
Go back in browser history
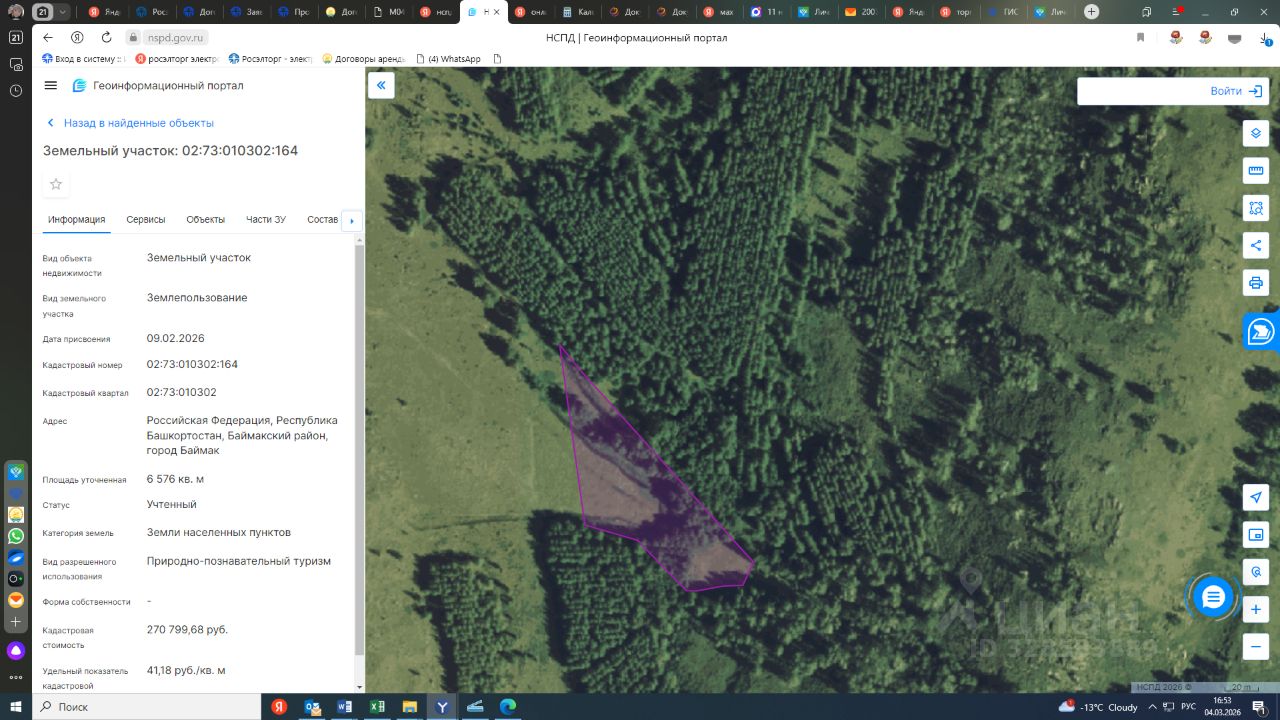point(48,38)
